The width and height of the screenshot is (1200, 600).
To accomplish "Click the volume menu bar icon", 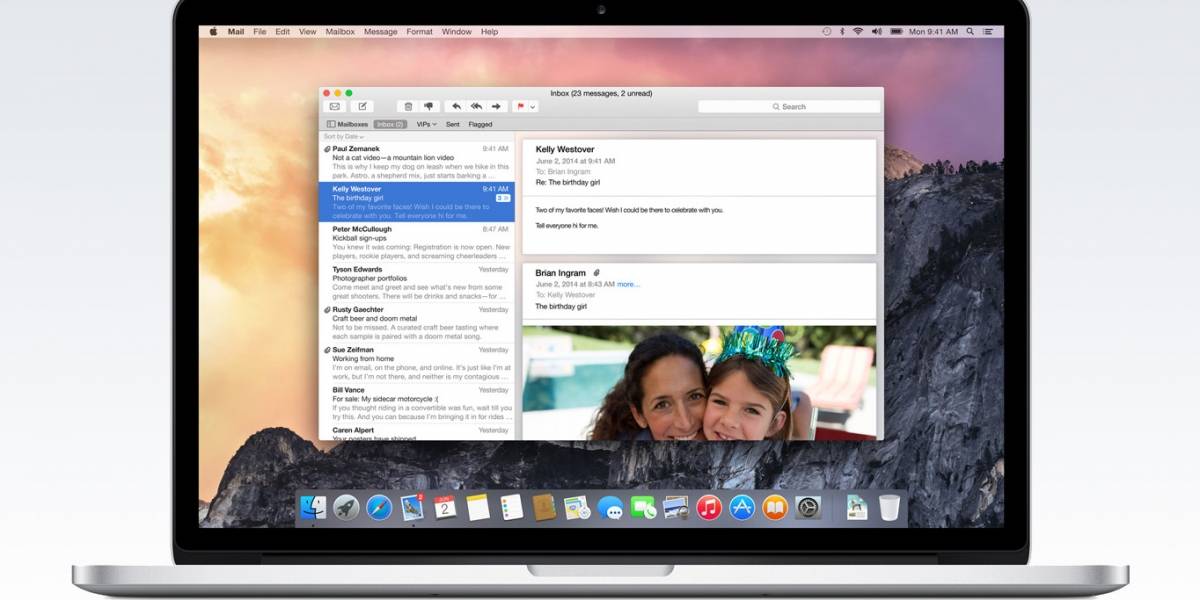I will click(x=876, y=31).
